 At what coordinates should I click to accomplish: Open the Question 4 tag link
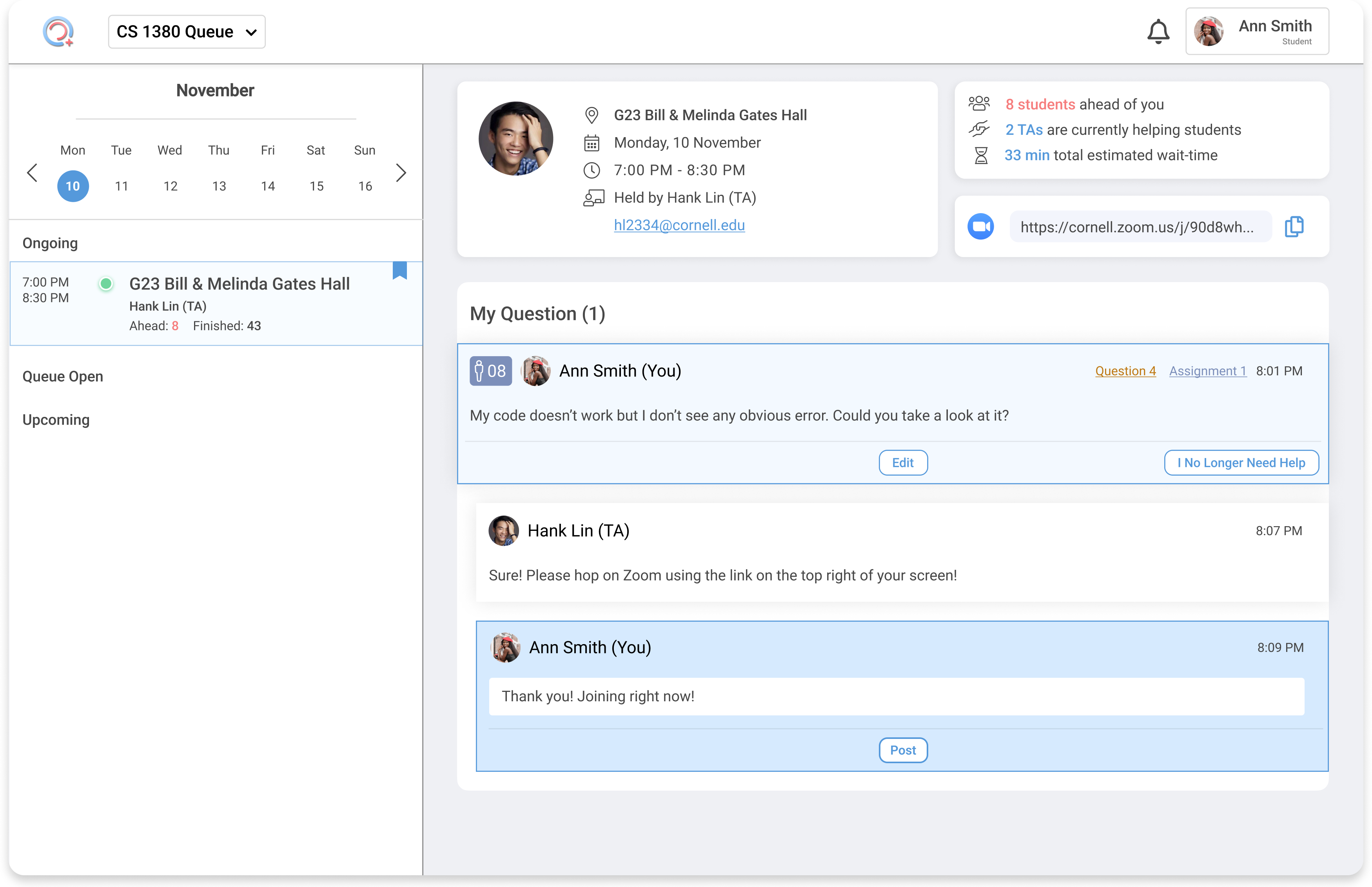point(1125,371)
